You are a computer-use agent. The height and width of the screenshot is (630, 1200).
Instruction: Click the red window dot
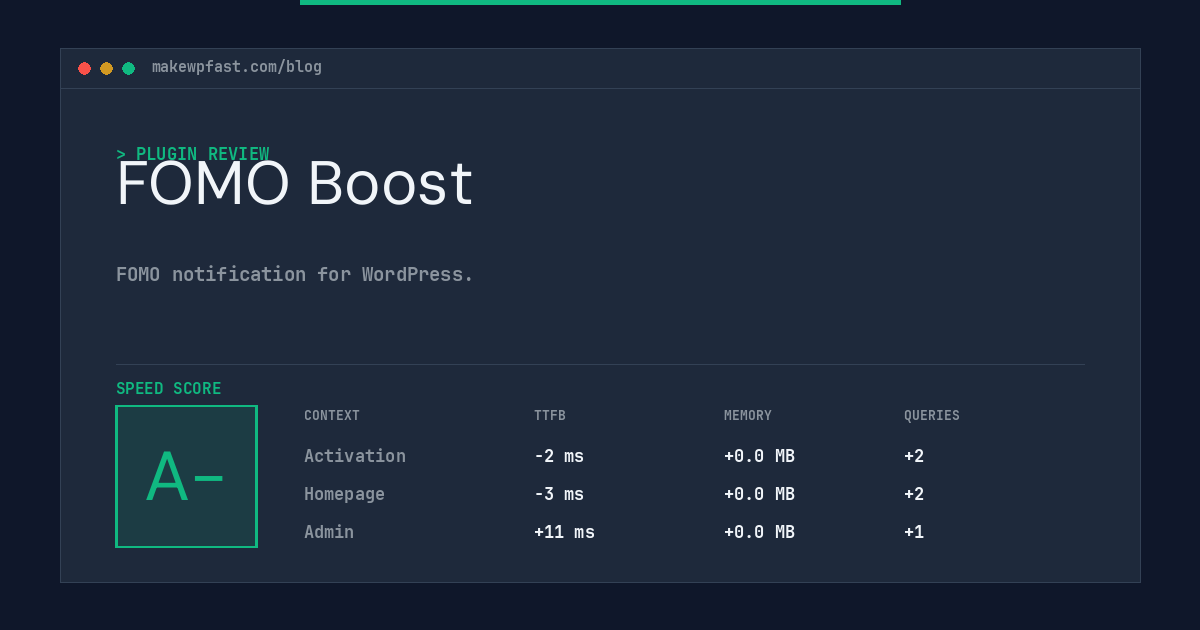pyautogui.click(x=84, y=68)
